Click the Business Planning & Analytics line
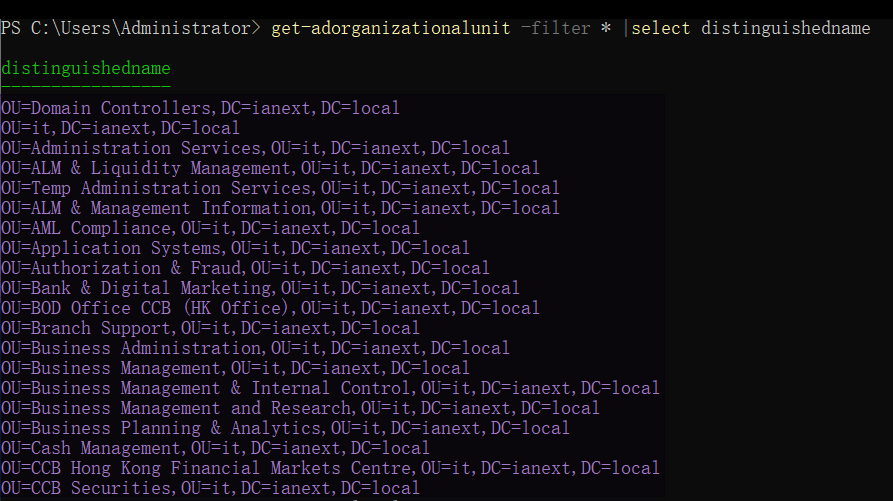This screenshot has width=893, height=501. pos(285,428)
